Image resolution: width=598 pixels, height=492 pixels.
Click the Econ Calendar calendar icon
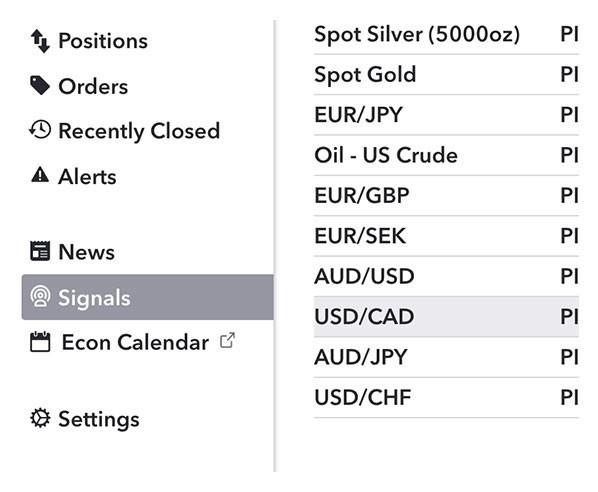pyautogui.click(x=40, y=341)
